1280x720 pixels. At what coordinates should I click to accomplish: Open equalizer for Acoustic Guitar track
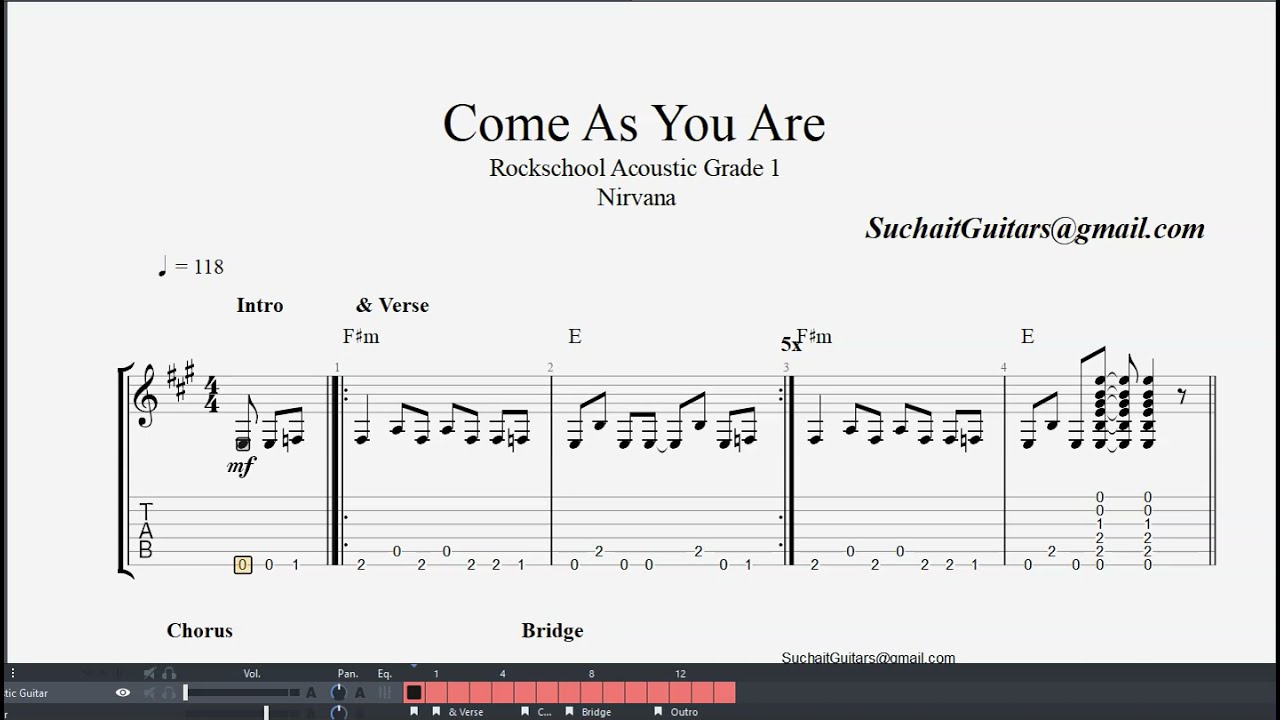385,692
